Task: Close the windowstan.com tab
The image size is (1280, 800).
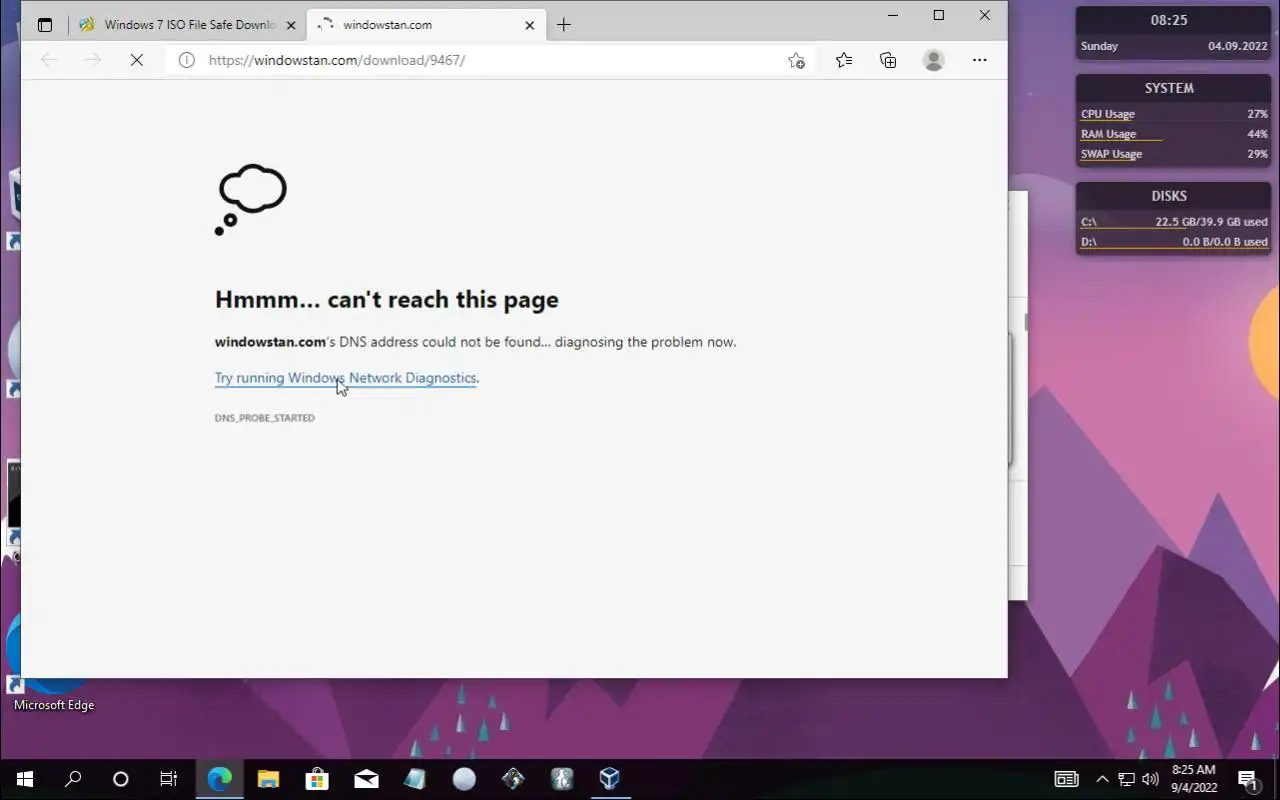Action: pyautogui.click(x=530, y=25)
